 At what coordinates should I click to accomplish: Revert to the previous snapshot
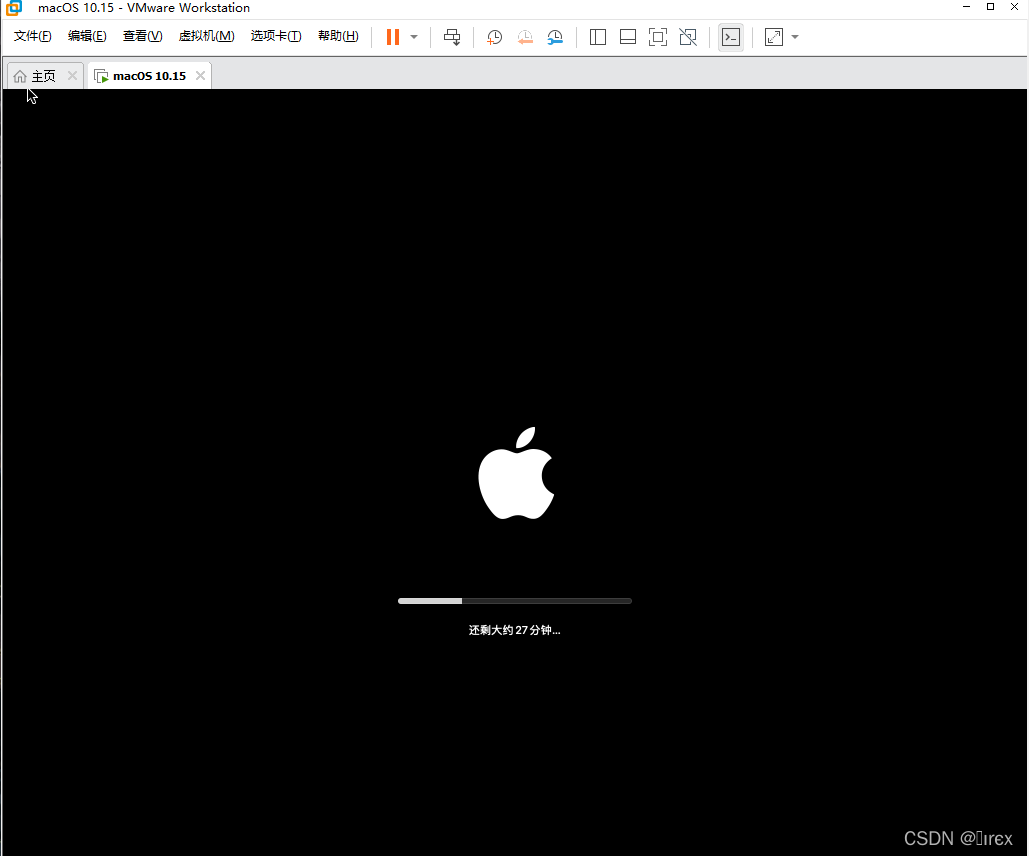tap(525, 37)
